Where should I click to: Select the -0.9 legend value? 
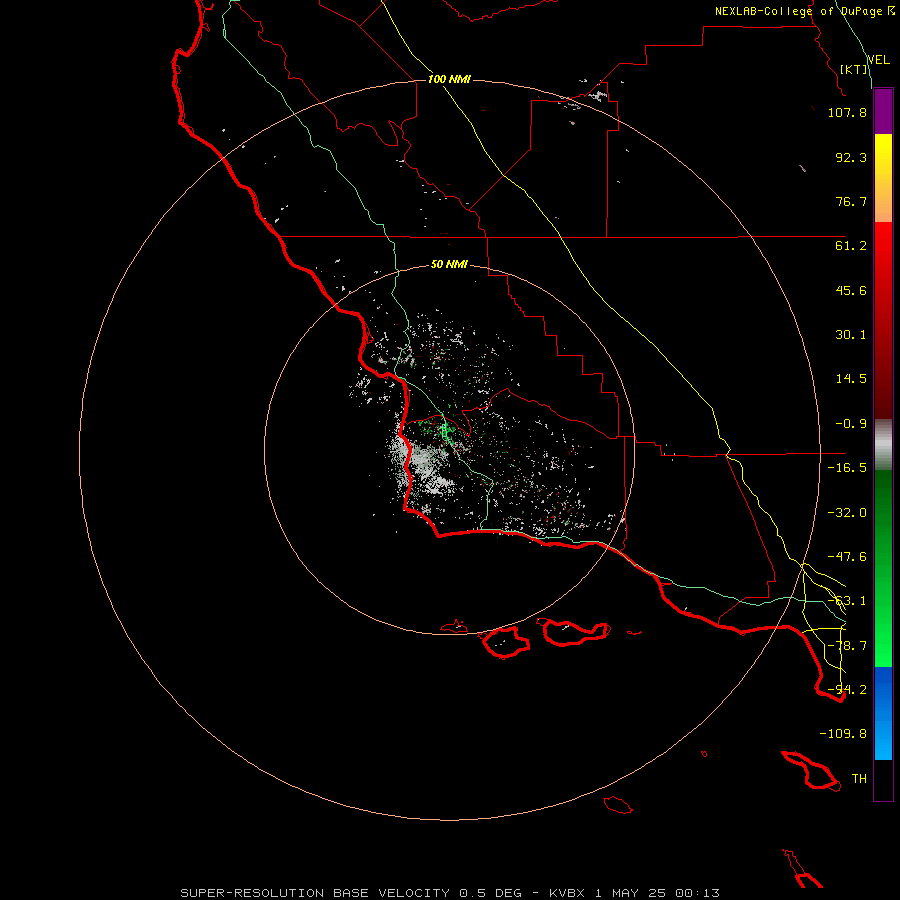851,424
